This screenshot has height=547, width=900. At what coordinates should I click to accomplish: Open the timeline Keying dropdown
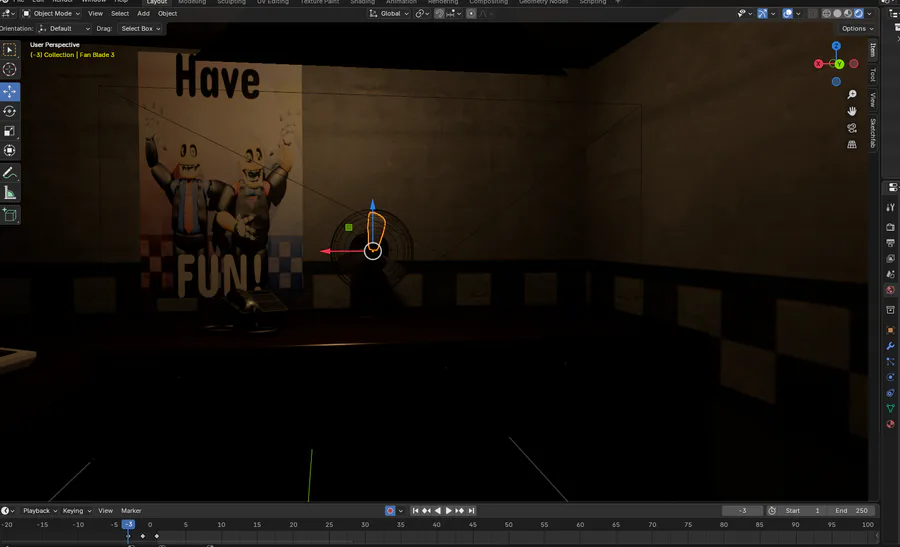[77, 510]
